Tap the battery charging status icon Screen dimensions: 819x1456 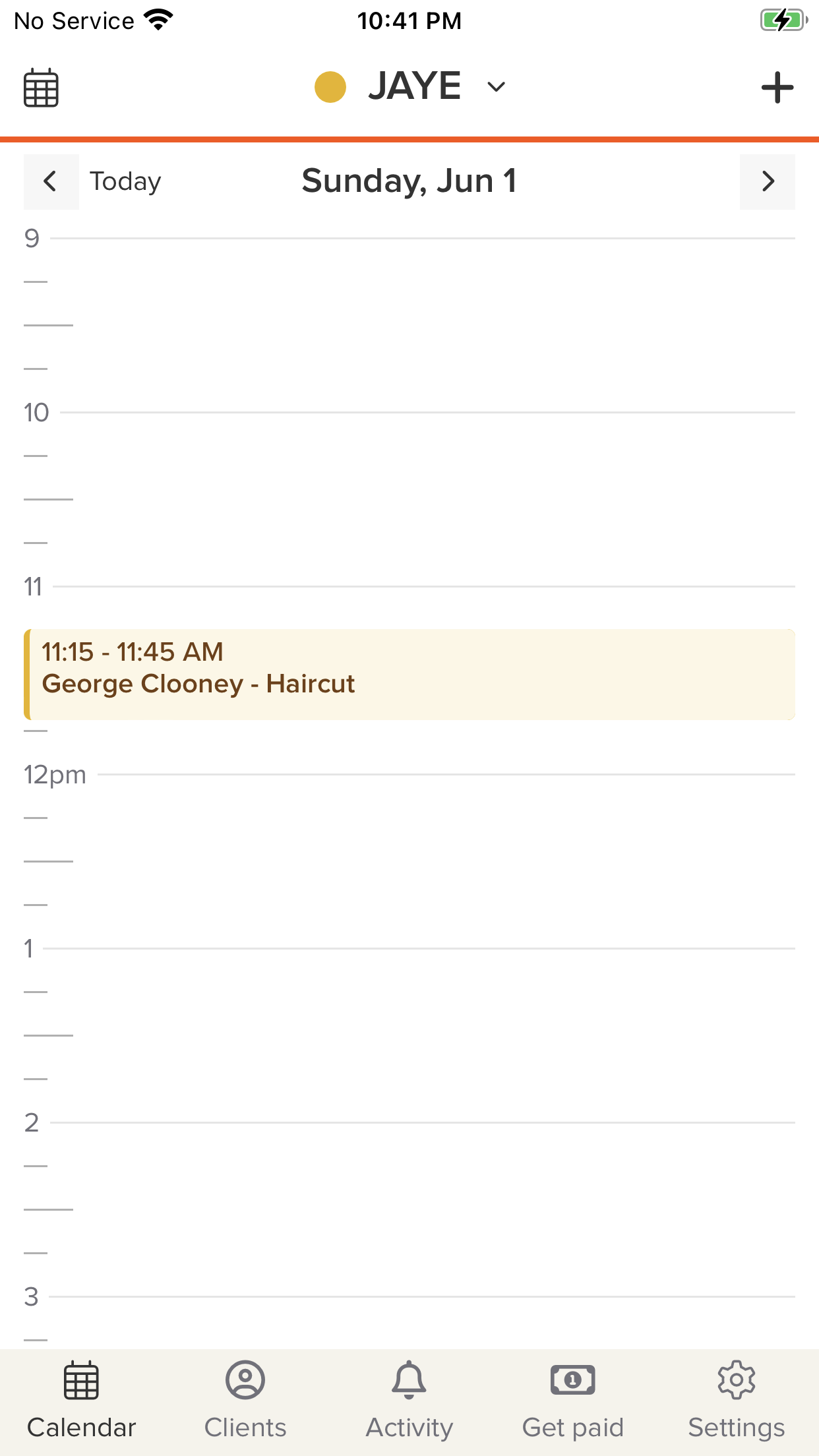click(x=783, y=20)
